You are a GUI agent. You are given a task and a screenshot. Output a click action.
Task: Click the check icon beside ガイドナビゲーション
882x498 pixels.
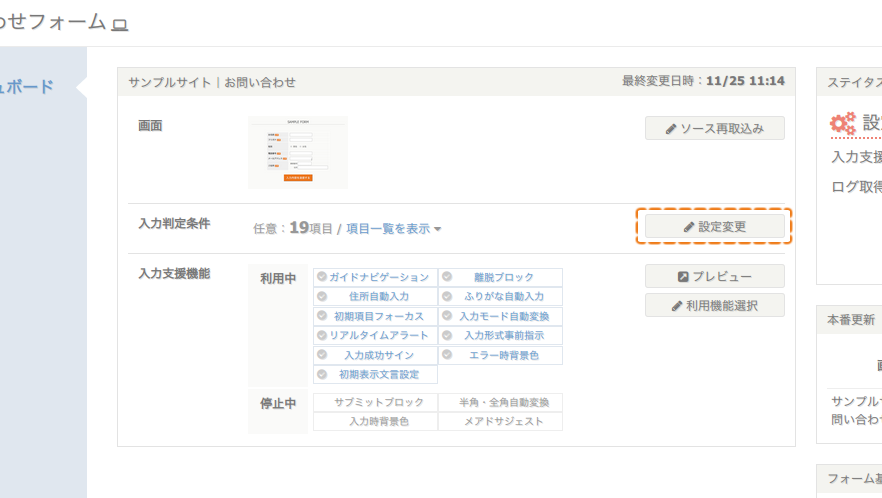(x=322, y=276)
